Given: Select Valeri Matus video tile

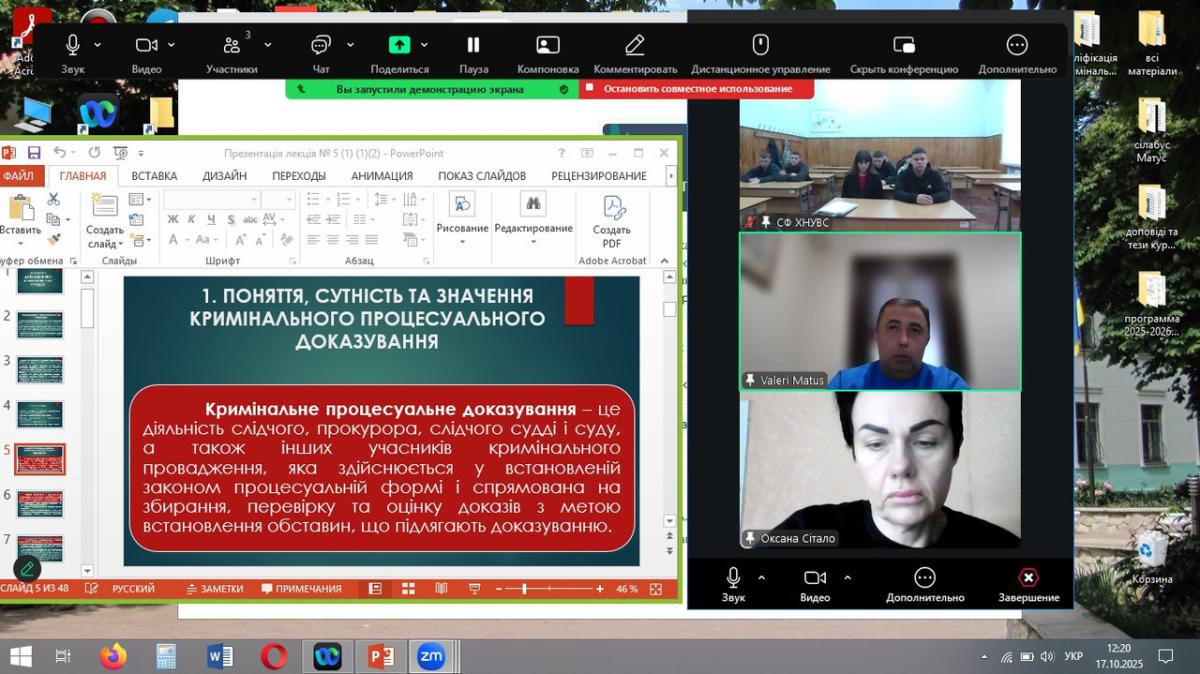Looking at the screenshot, I should pos(880,311).
